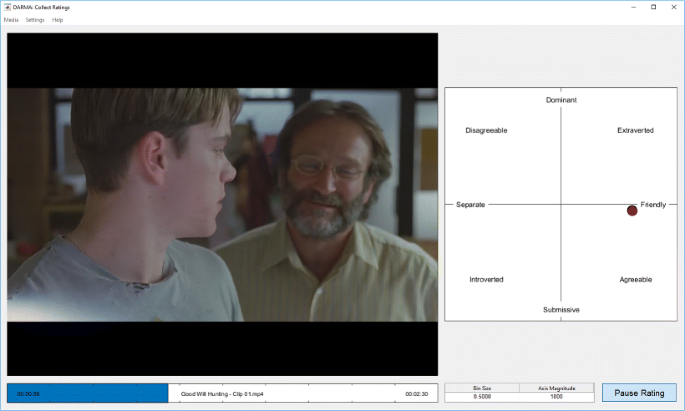Open the Media menu
The width and height of the screenshot is (685, 411).
[10, 20]
